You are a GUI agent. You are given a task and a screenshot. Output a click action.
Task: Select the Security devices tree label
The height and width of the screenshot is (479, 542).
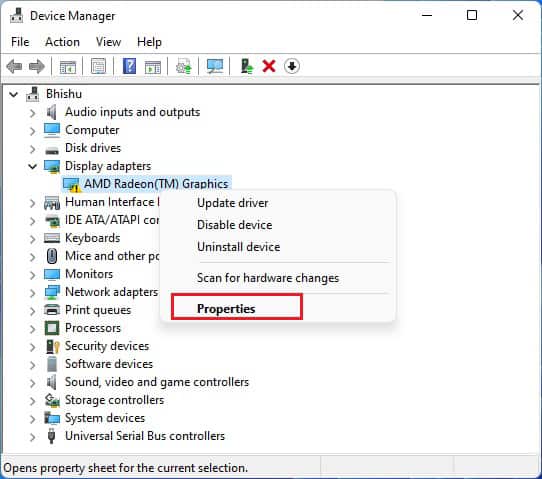tap(107, 346)
